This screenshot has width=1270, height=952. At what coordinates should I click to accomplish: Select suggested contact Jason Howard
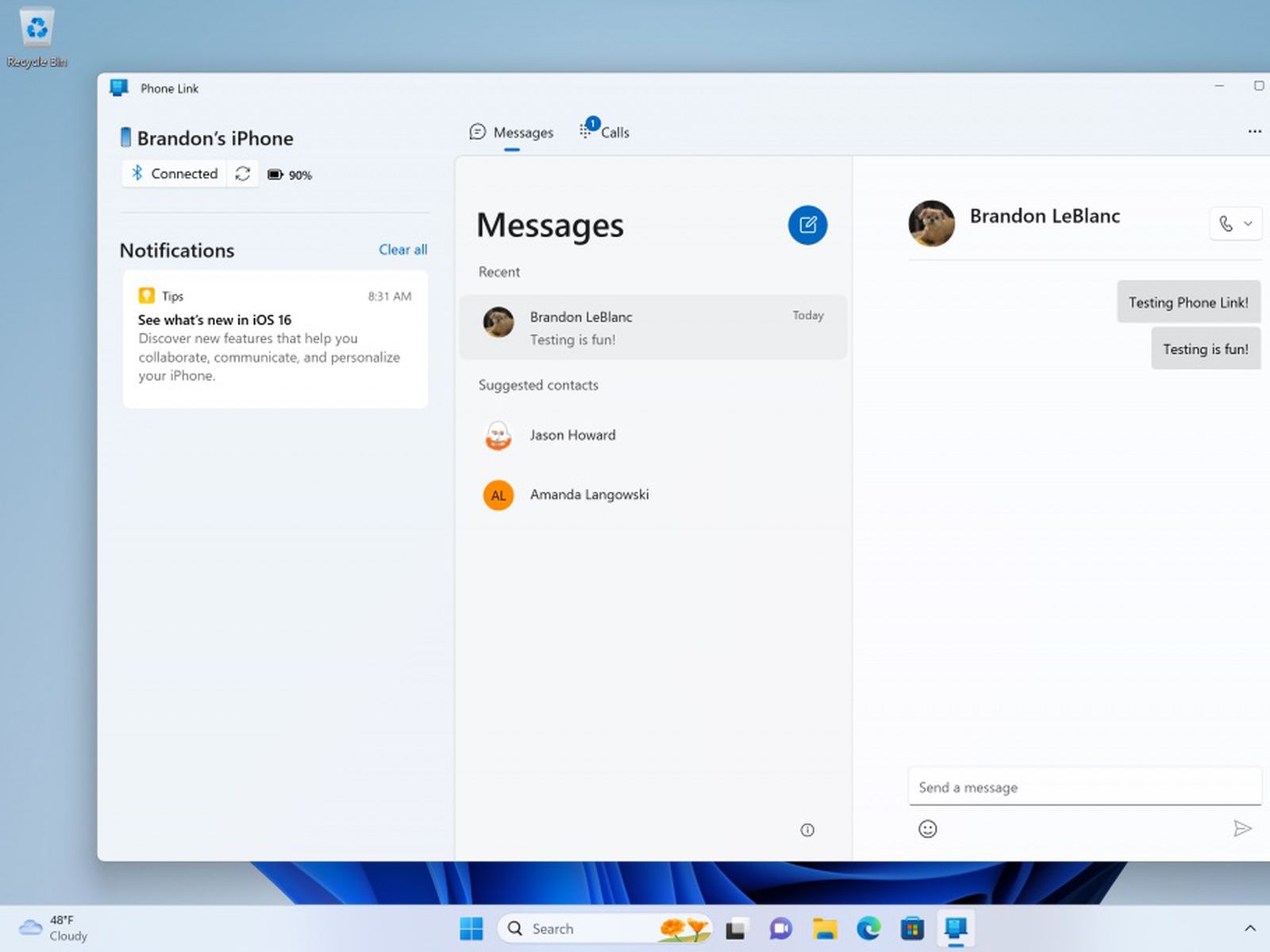[x=653, y=435]
